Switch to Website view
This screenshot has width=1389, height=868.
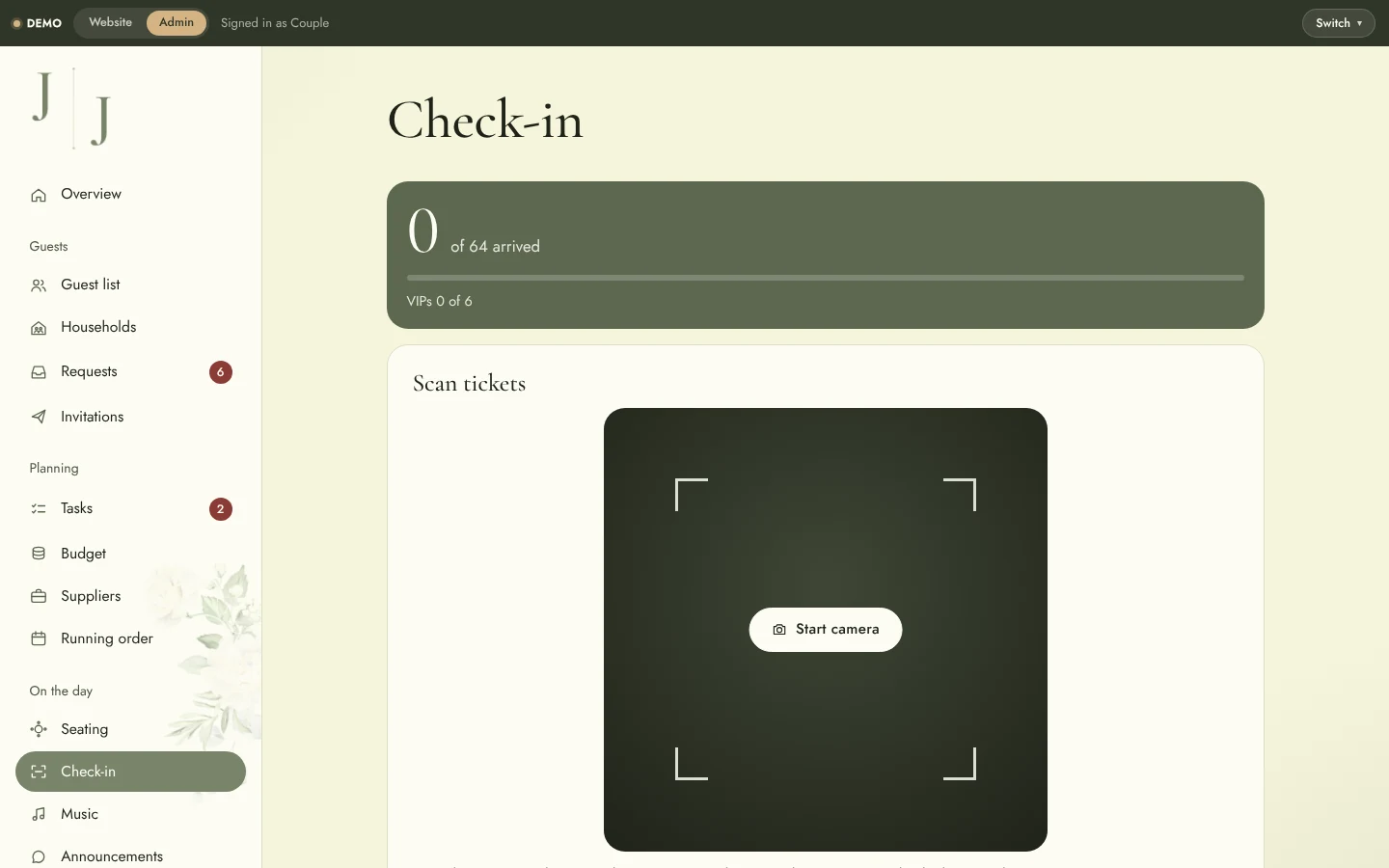[110, 22]
